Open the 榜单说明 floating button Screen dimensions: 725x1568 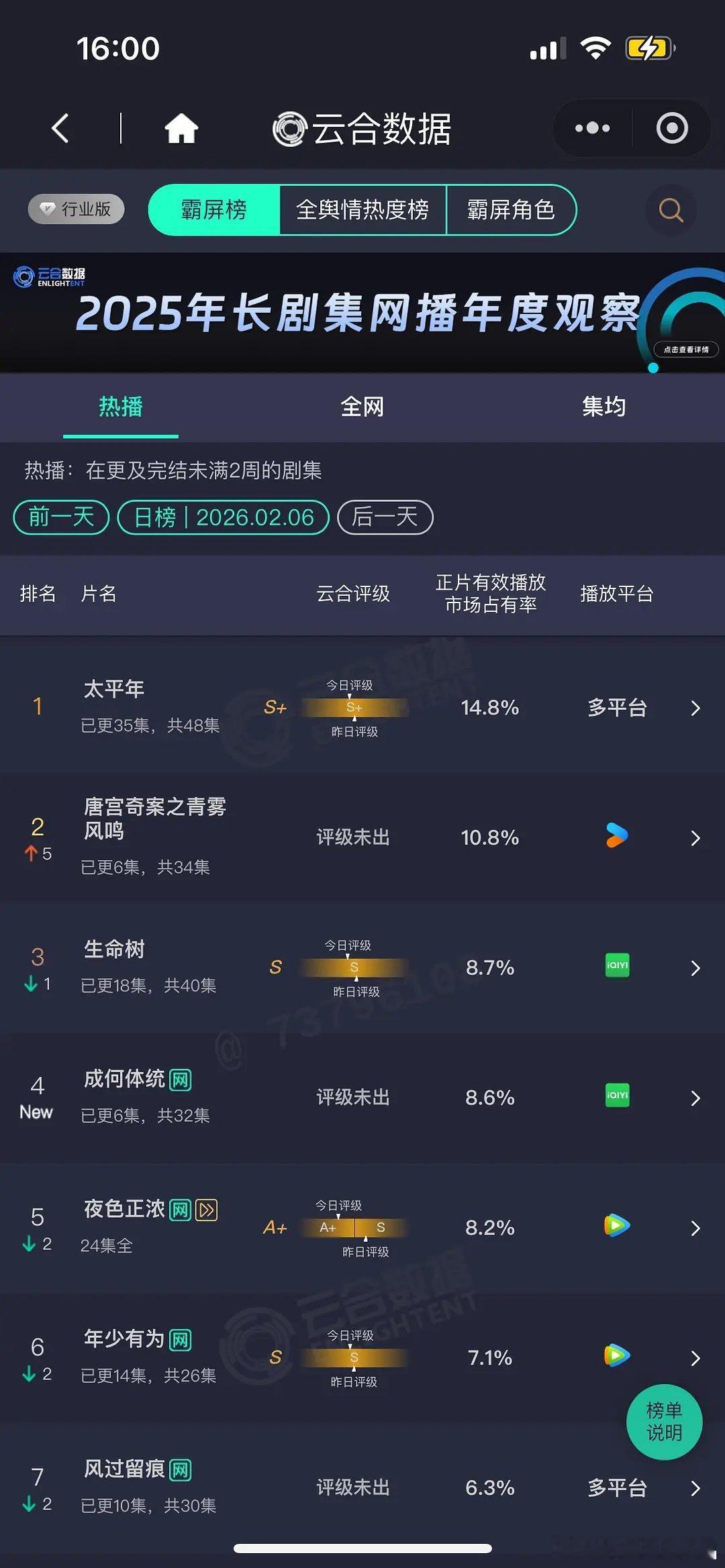coord(664,1421)
